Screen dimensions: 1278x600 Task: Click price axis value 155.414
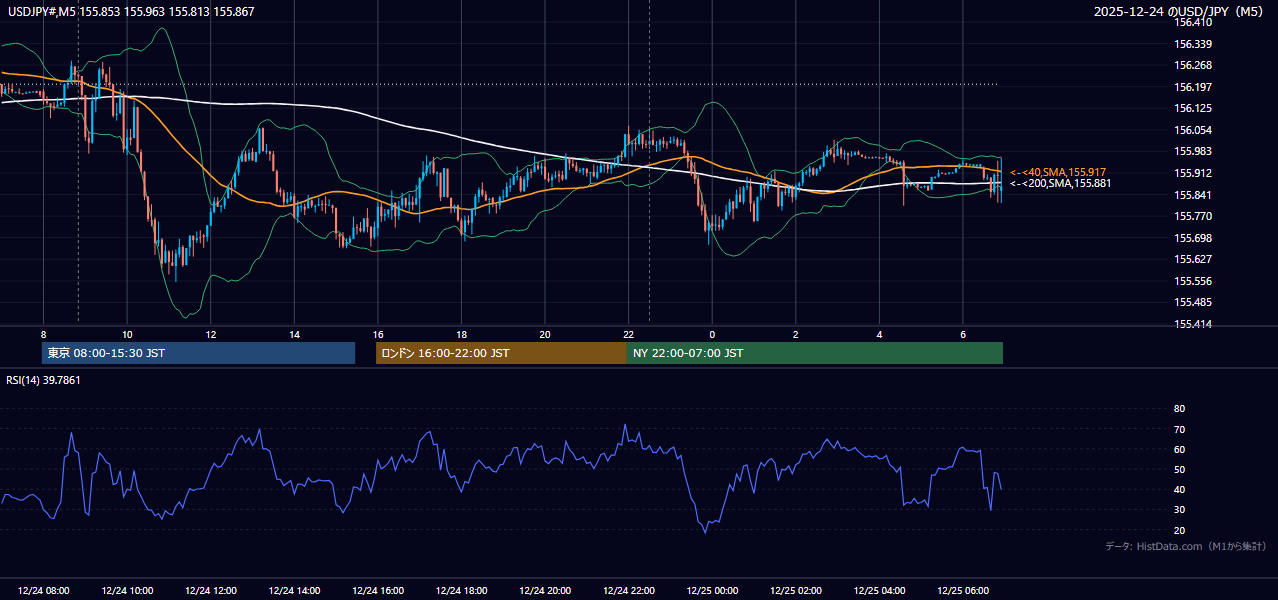click(x=1194, y=324)
